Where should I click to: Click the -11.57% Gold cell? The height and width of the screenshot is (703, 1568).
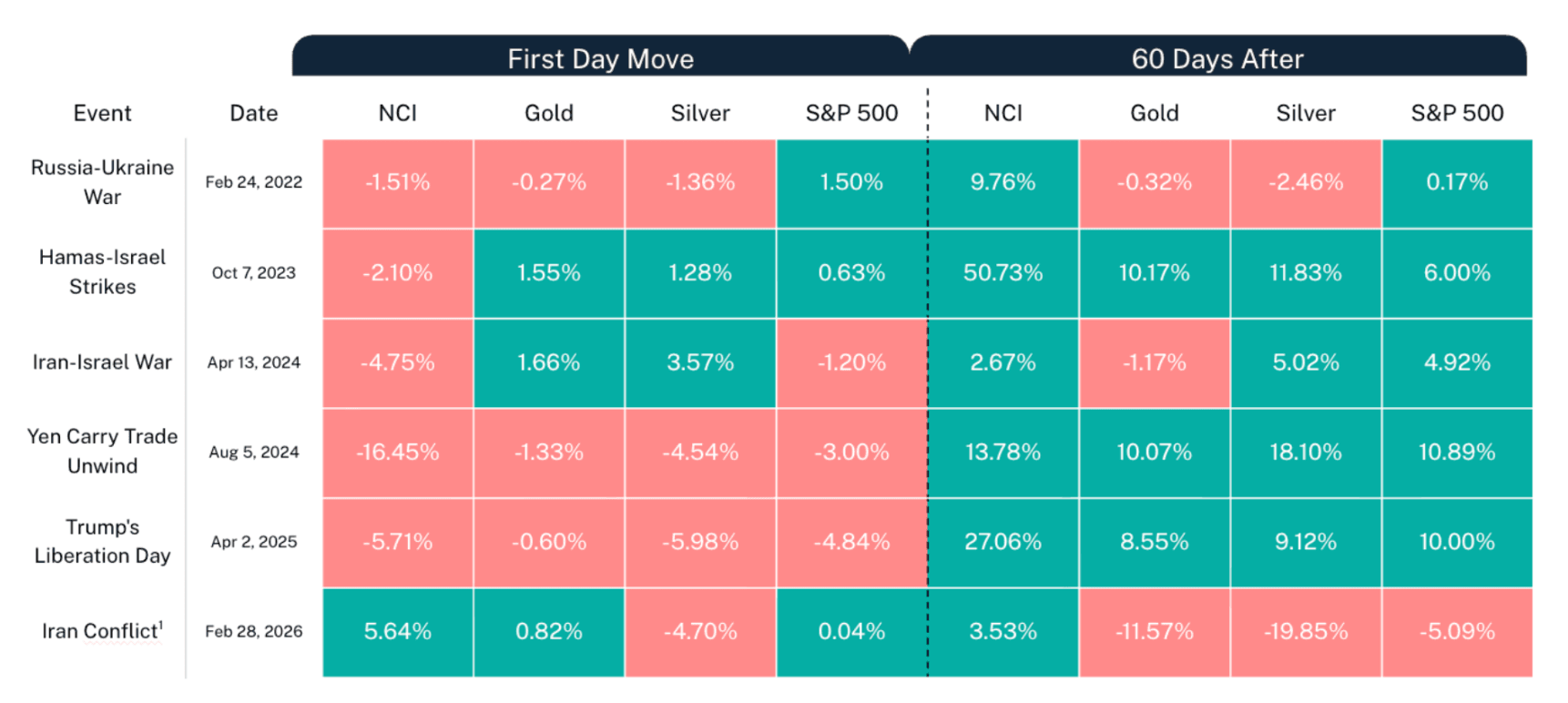coord(1154,631)
